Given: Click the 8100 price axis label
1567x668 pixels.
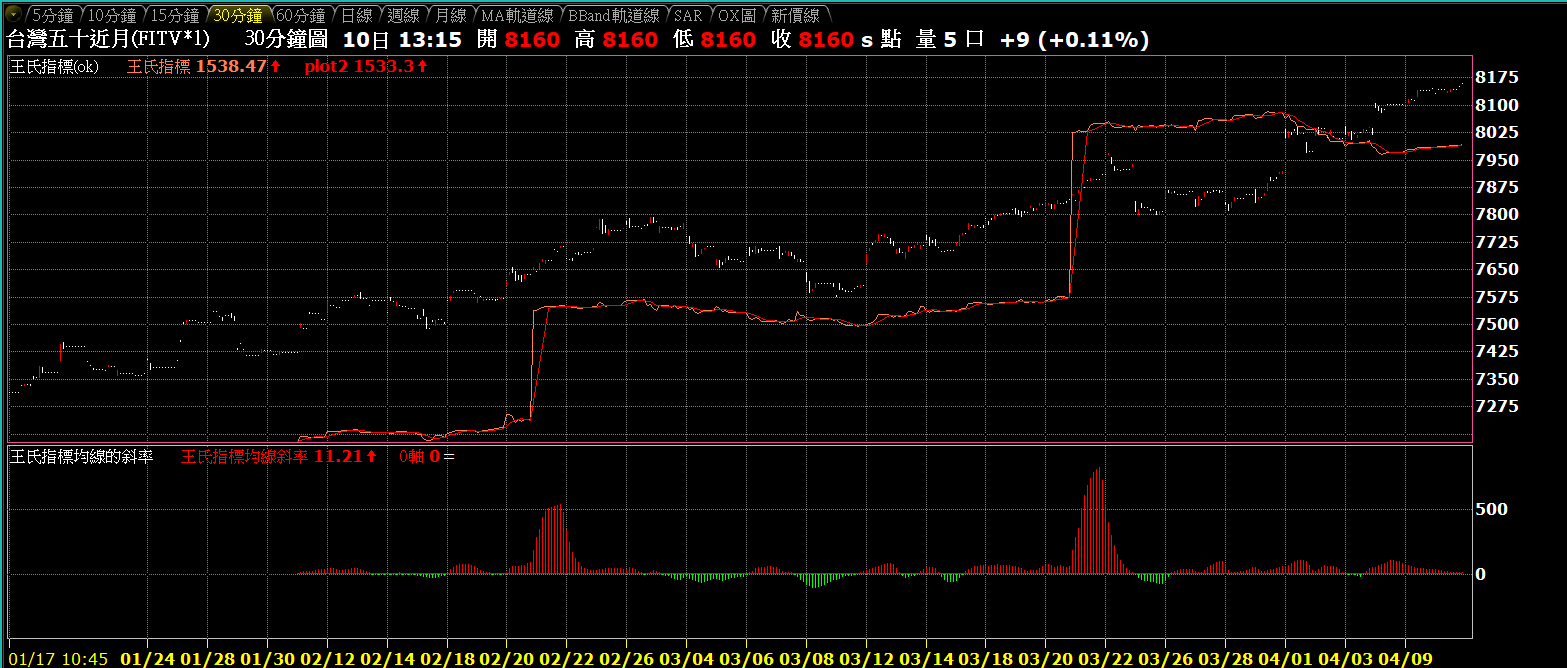Looking at the screenshot, I should pyautogui.click(x=1497, y=105).
